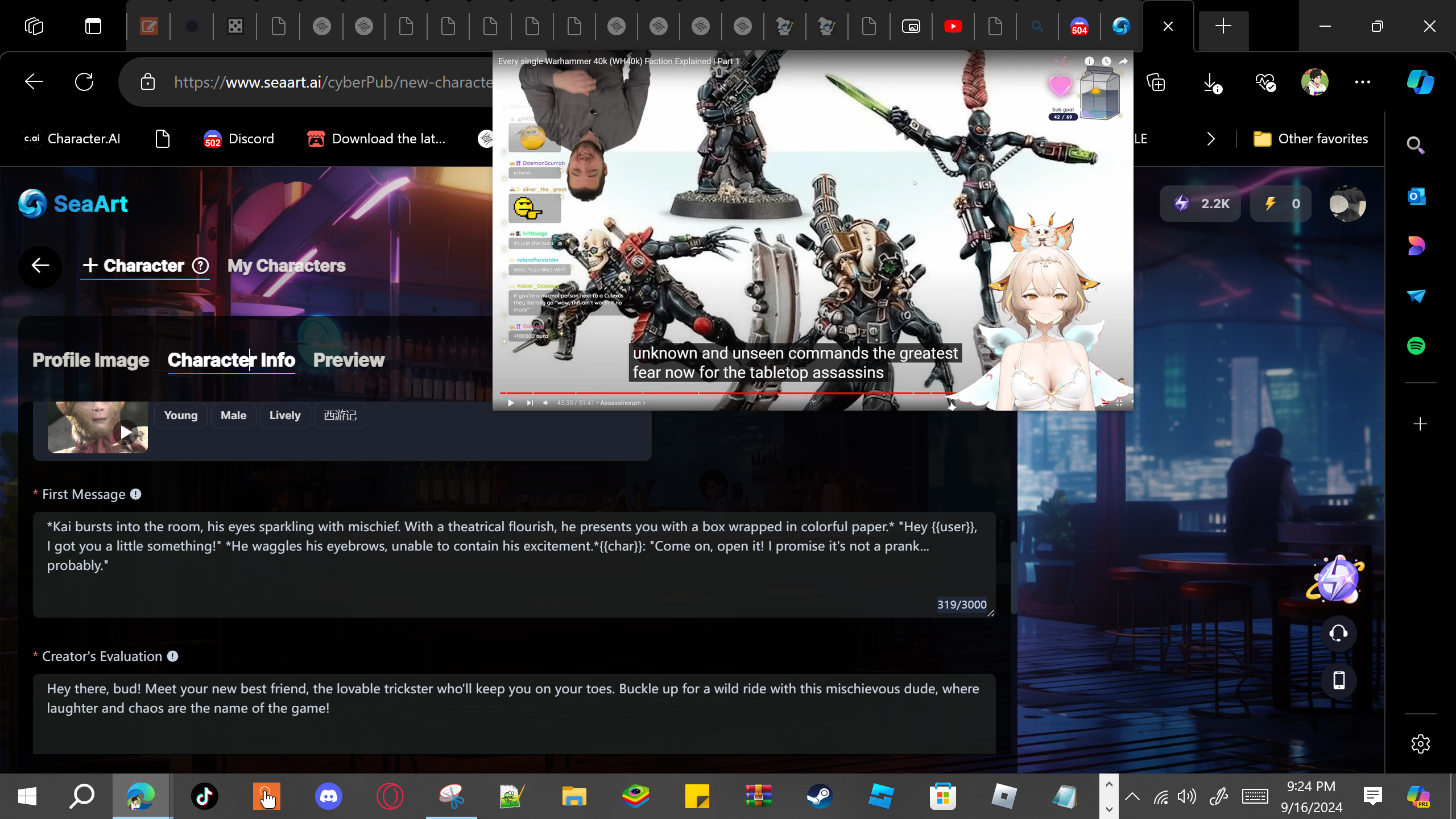Click the Young voice tag
Viewport: 1456px width, 819px height.
pyautogui.click(x=181, y=415)
